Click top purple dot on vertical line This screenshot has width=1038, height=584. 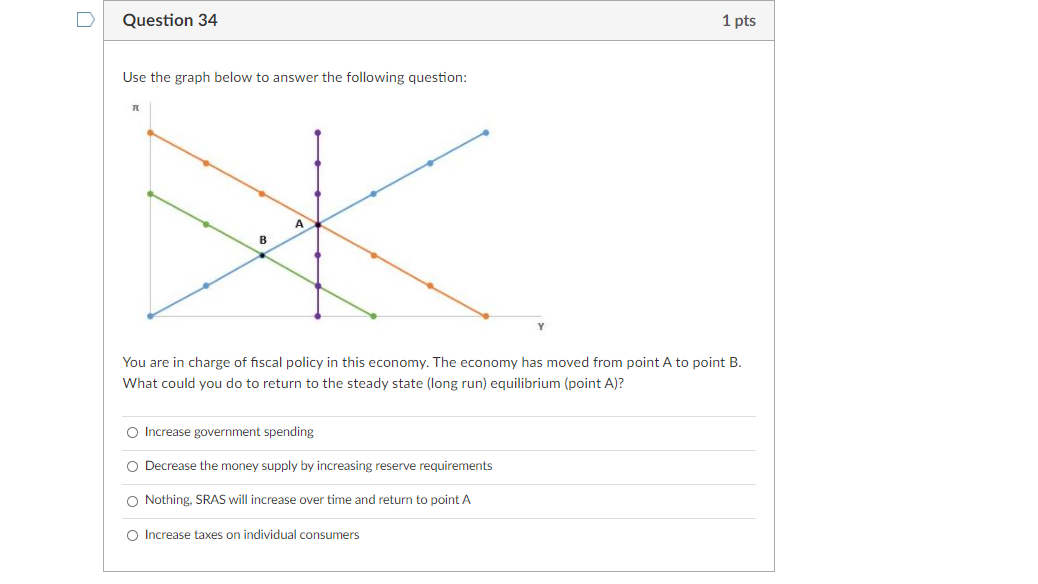click(x=318, y=133)
